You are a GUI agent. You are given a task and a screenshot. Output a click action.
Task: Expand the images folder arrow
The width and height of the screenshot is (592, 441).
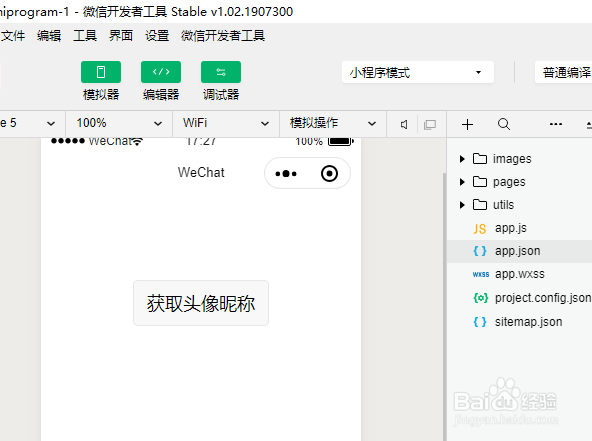462,159
